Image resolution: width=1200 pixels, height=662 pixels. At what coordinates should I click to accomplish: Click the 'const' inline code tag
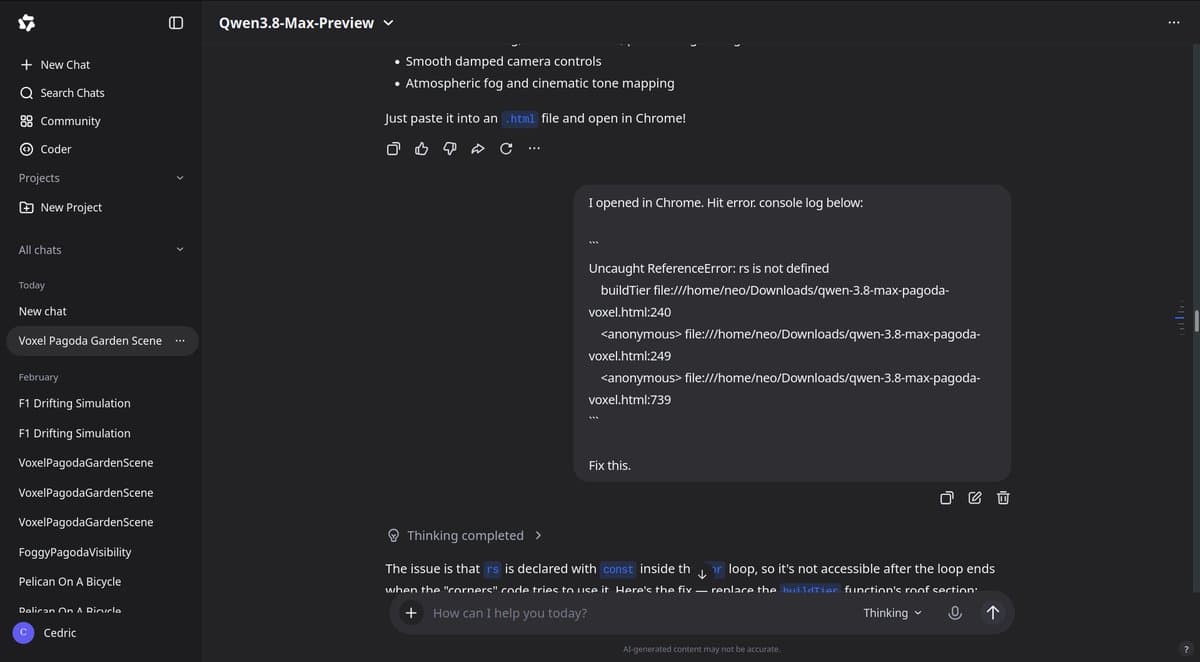(618, 569)
